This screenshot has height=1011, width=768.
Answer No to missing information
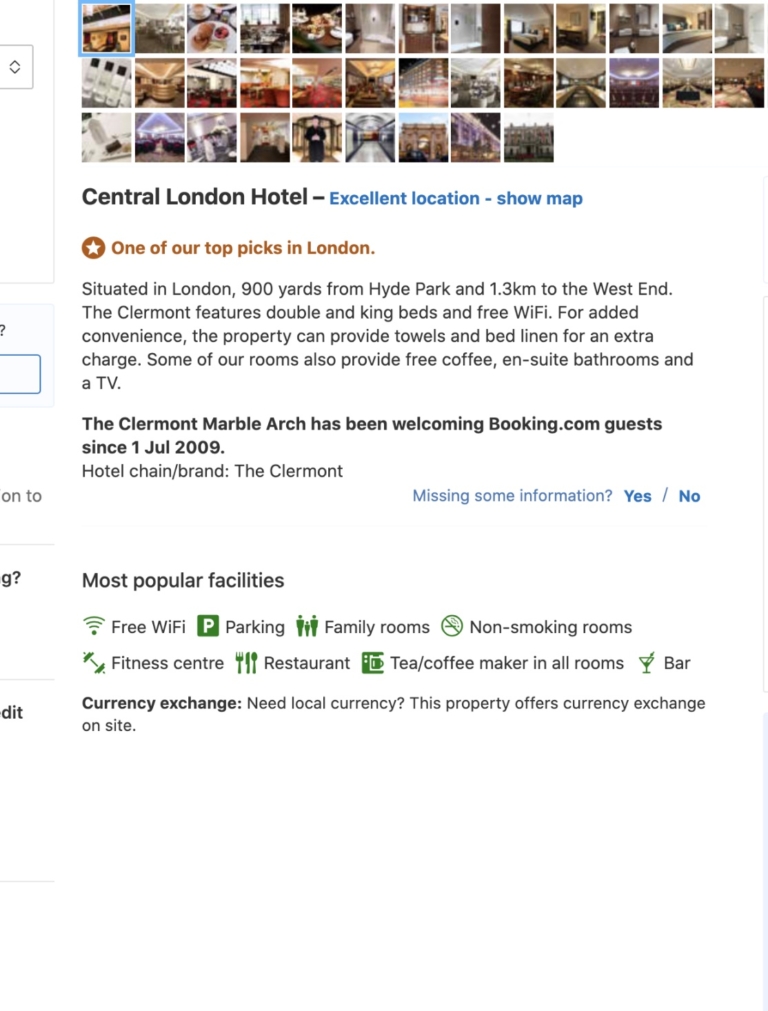pyautogui.click(x=689, y=496)
